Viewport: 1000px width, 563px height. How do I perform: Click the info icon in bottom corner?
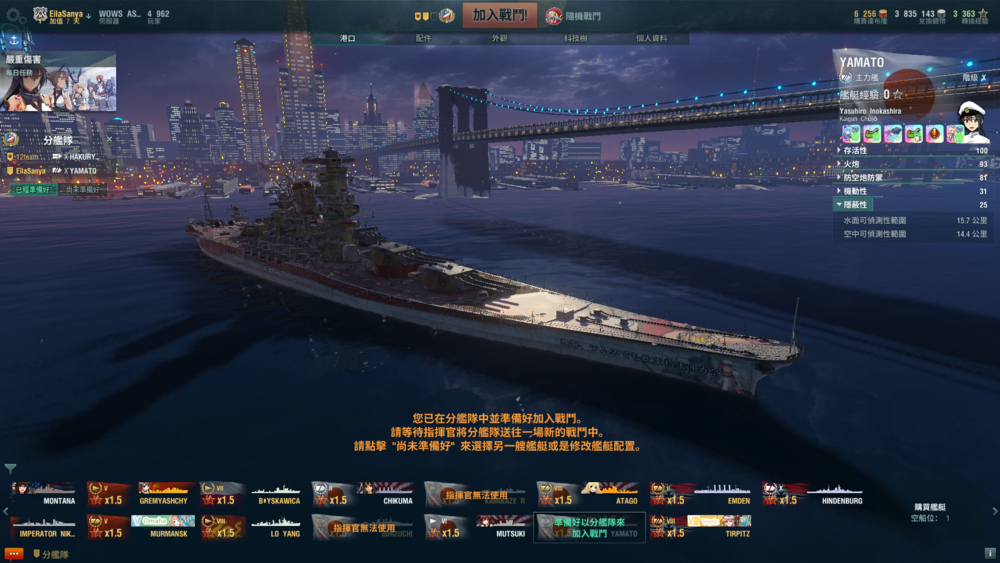coord(990,553)
